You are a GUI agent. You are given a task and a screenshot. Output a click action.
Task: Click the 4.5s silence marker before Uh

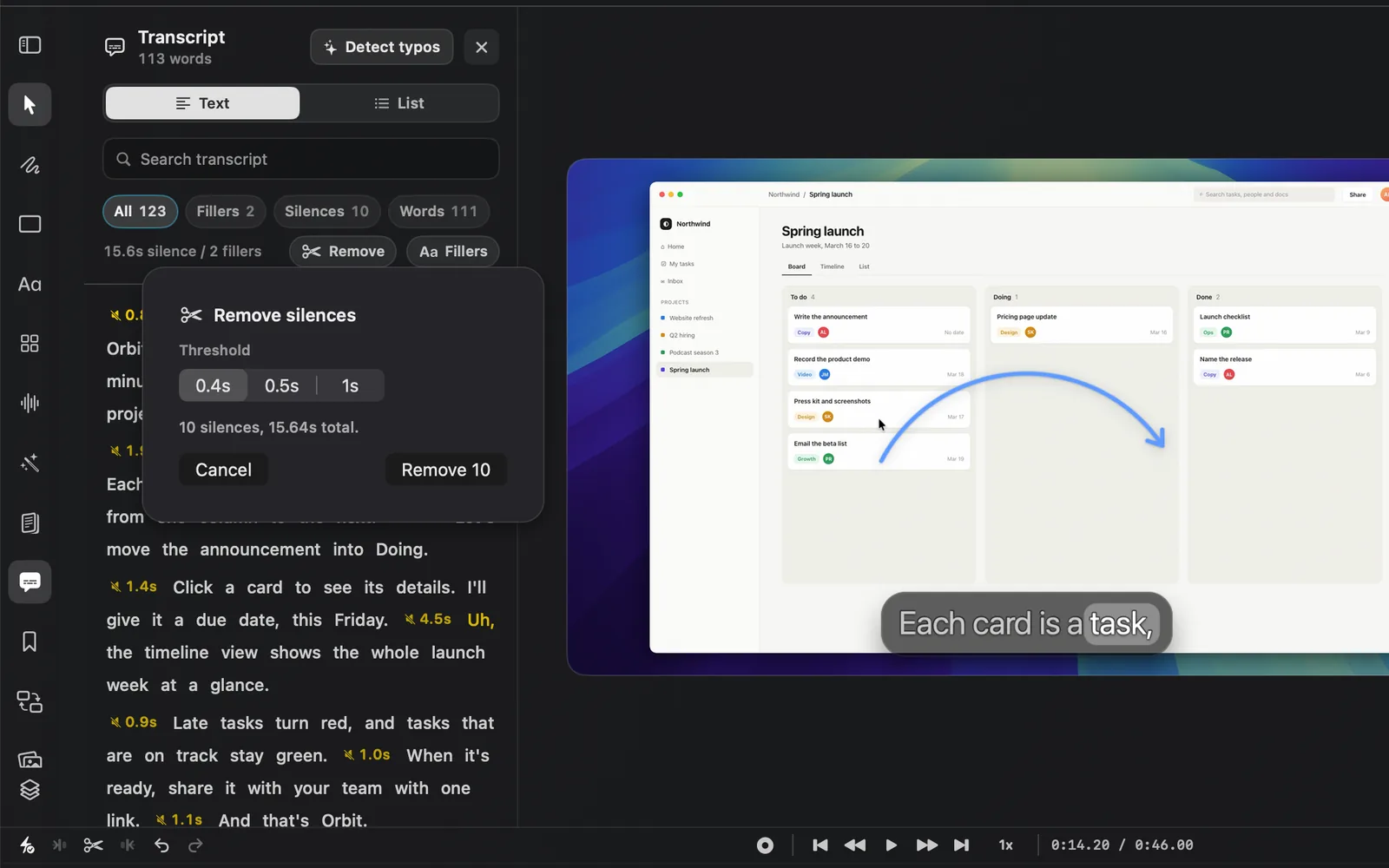[x=428, y=620]
